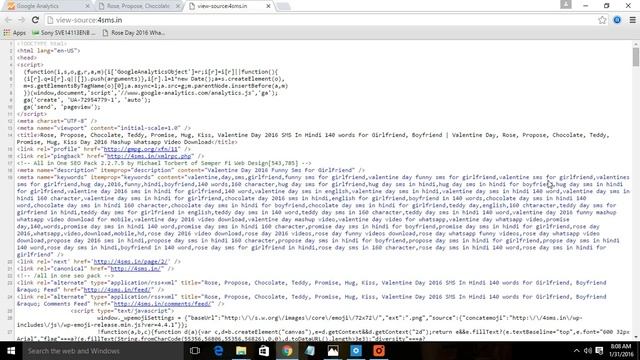This screenshot has height=360, width=640.
Task: Follow the gmpg.org/xfn/11 profile link
Action: point(141,149)
